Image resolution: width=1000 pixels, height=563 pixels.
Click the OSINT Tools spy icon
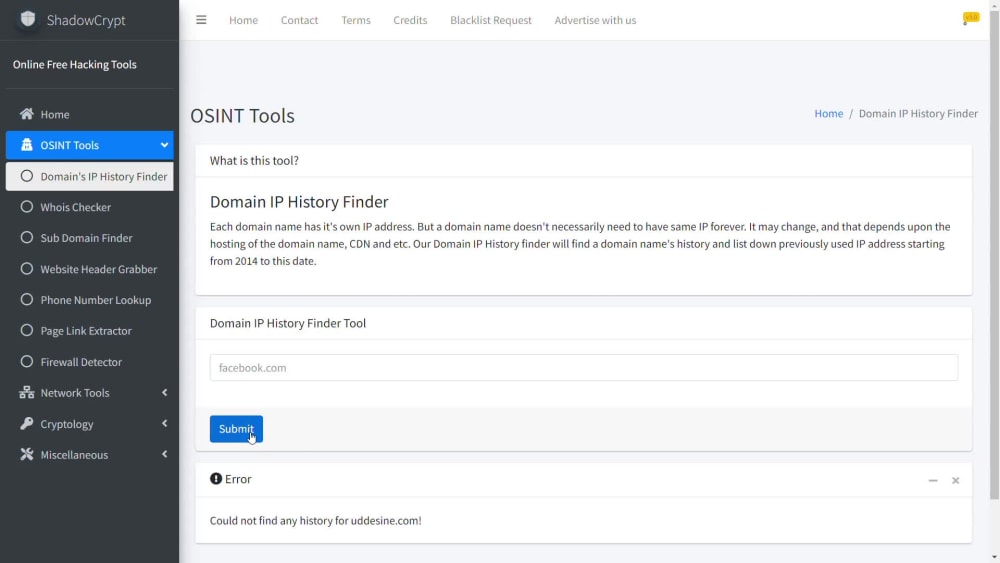26,145
